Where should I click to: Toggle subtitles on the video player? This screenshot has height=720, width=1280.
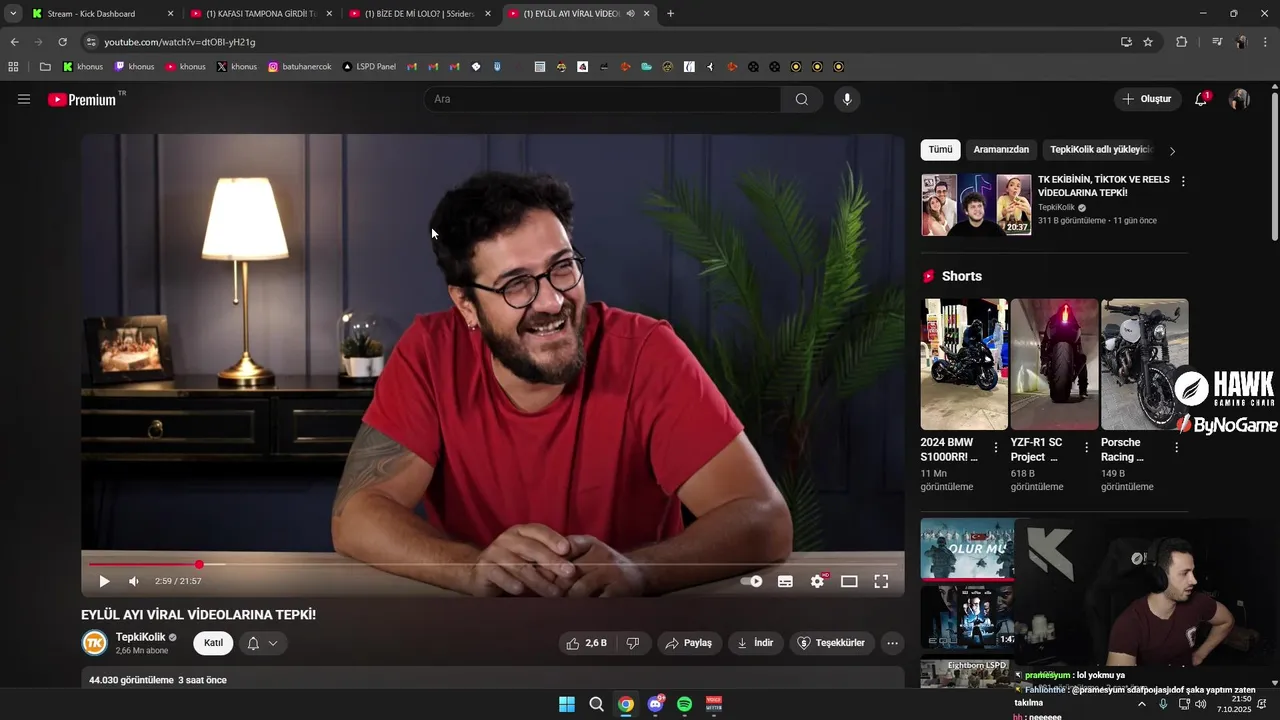tap(785, 581)
